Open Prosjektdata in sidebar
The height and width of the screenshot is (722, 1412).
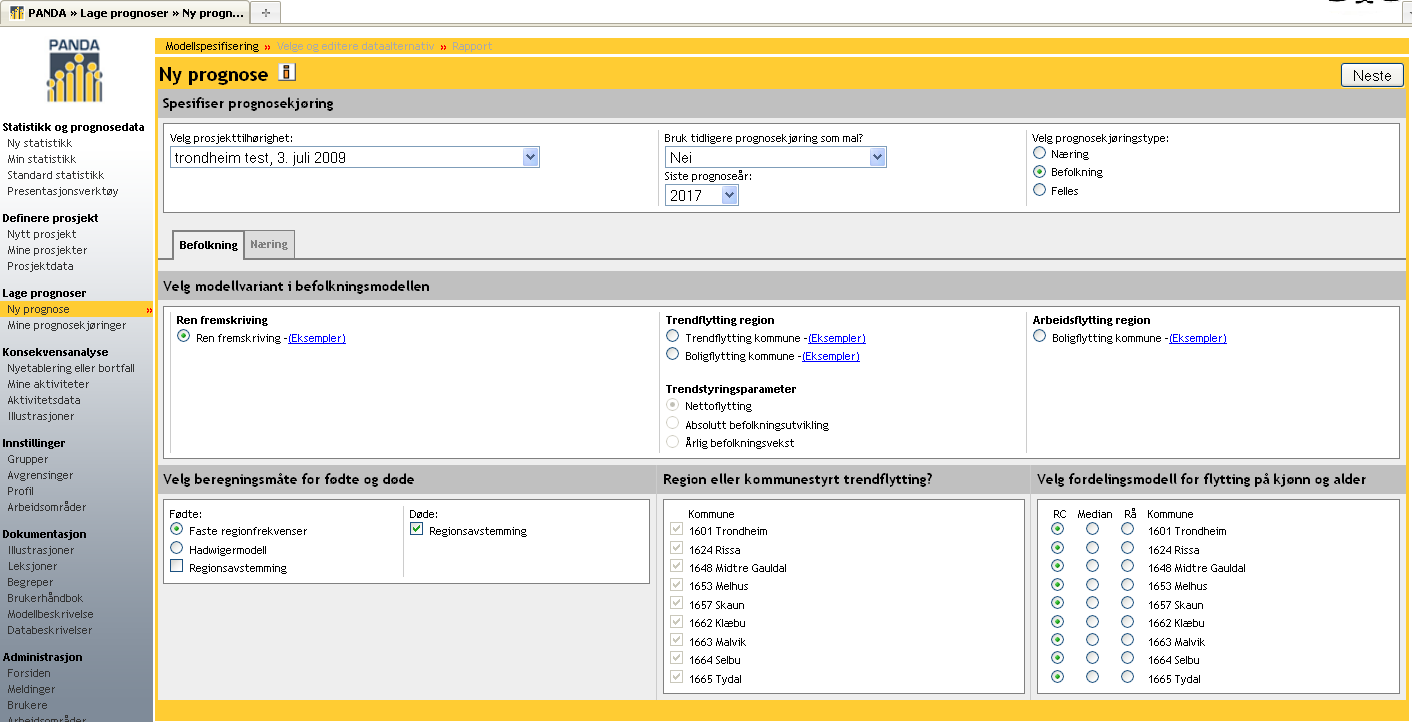pos(40,266)
